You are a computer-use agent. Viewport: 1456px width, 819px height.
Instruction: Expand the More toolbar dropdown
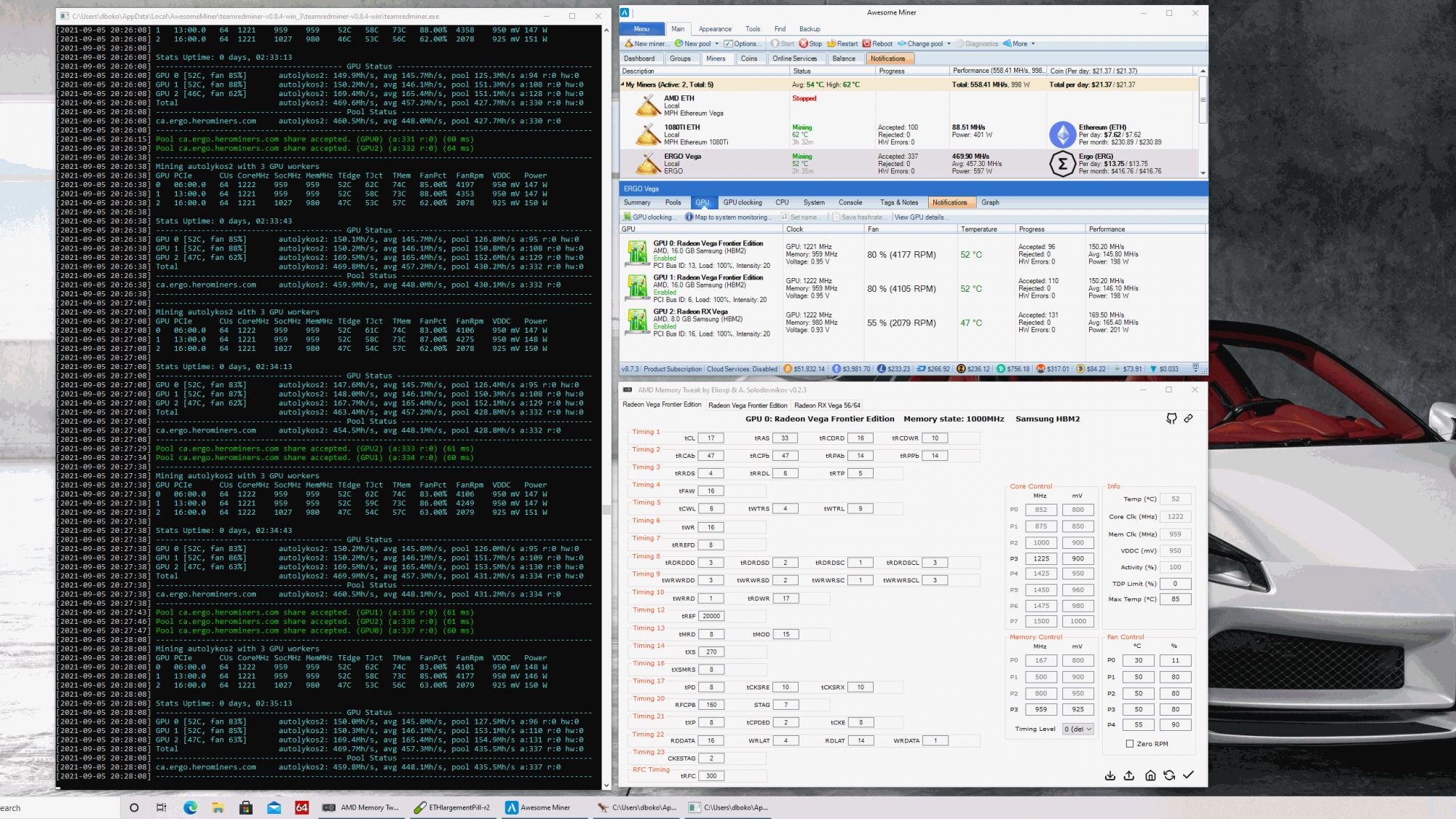1019,44
